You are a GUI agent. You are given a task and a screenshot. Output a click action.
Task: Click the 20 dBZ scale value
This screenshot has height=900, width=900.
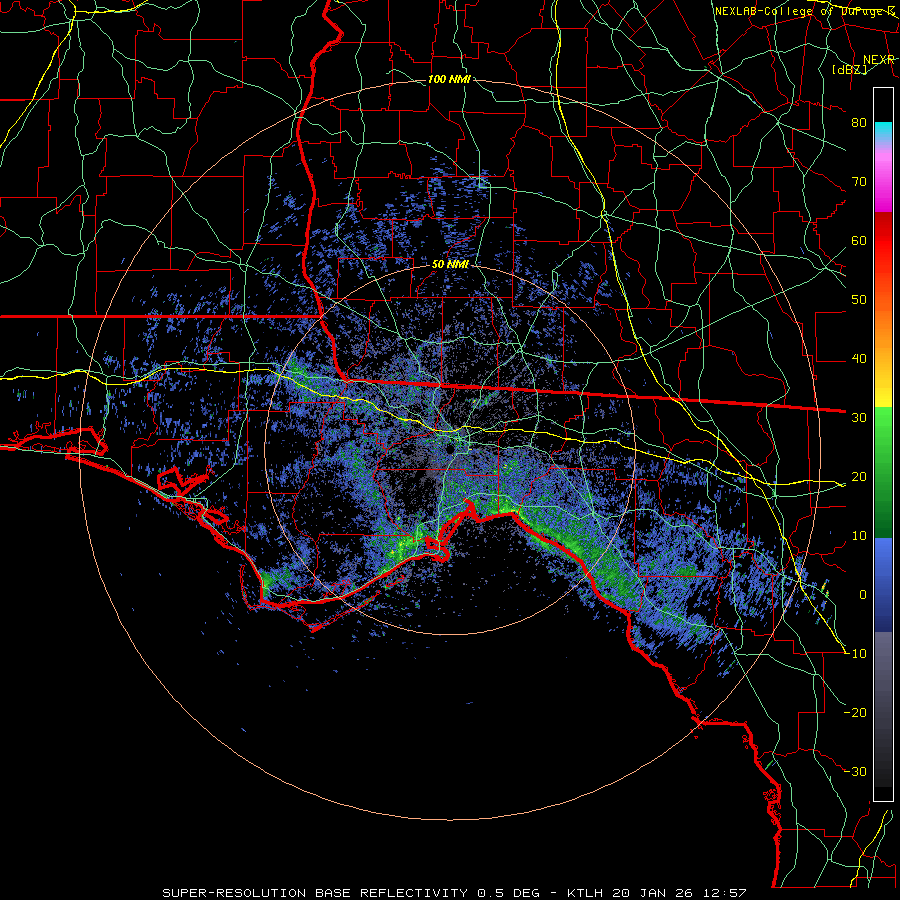(x=859, y=477)
